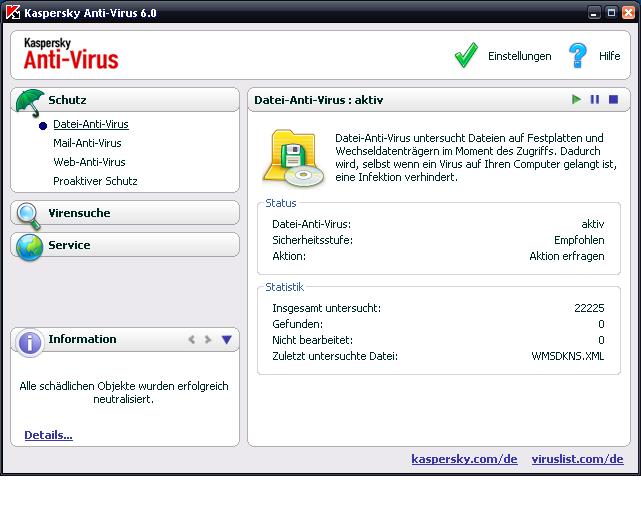Click the magnifying glass Virensuche icon
Screen dimensions: 641x512
(29, 216)
